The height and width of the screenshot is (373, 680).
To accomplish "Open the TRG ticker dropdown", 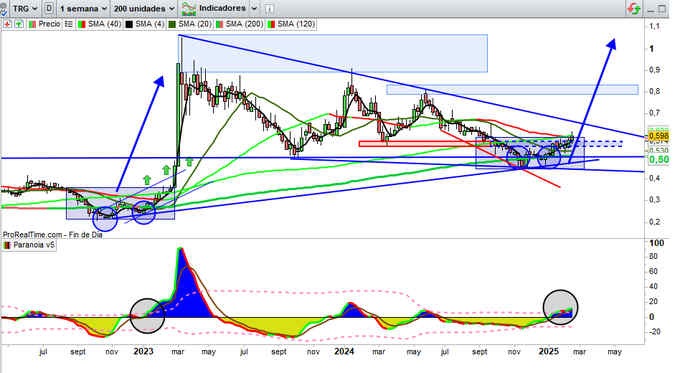I will click(x=24, y=8).
